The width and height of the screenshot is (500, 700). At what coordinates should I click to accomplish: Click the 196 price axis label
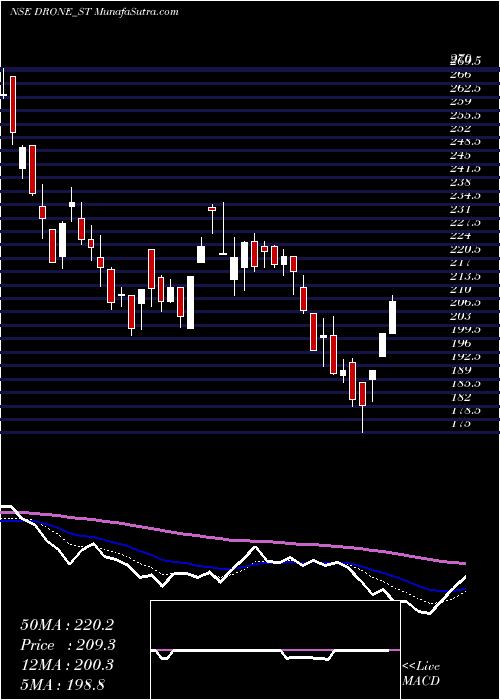pyautogui.click(x=460, y=343)
